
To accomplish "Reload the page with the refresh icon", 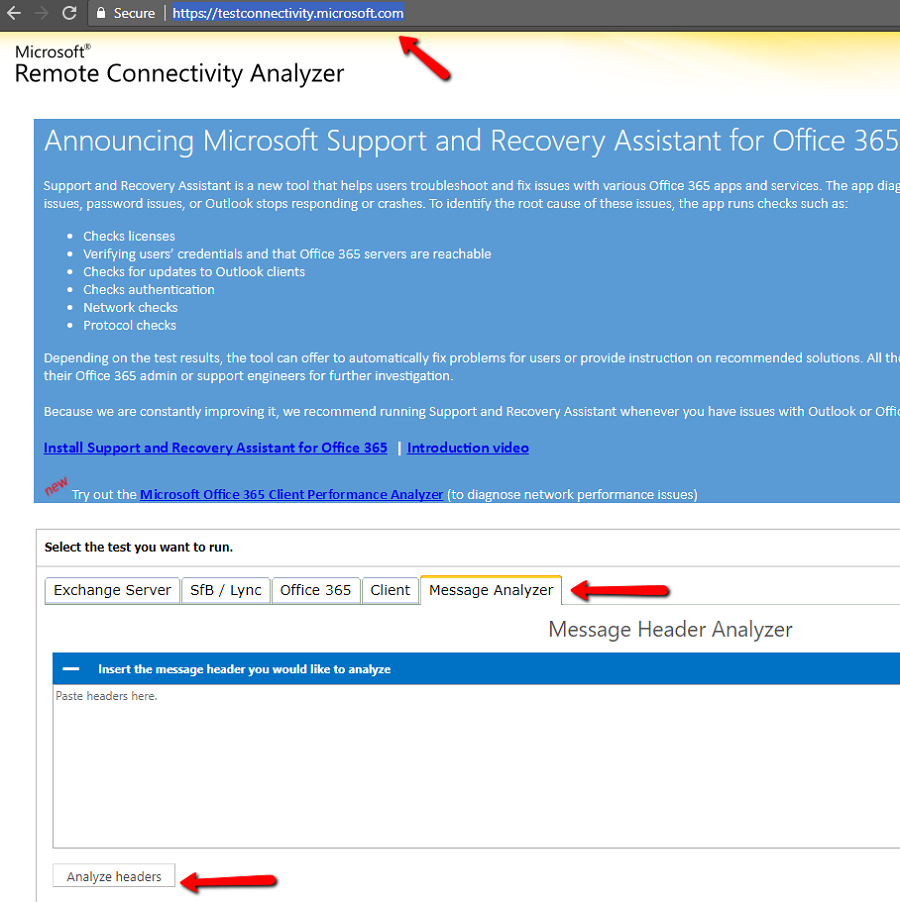I will 70,13.
